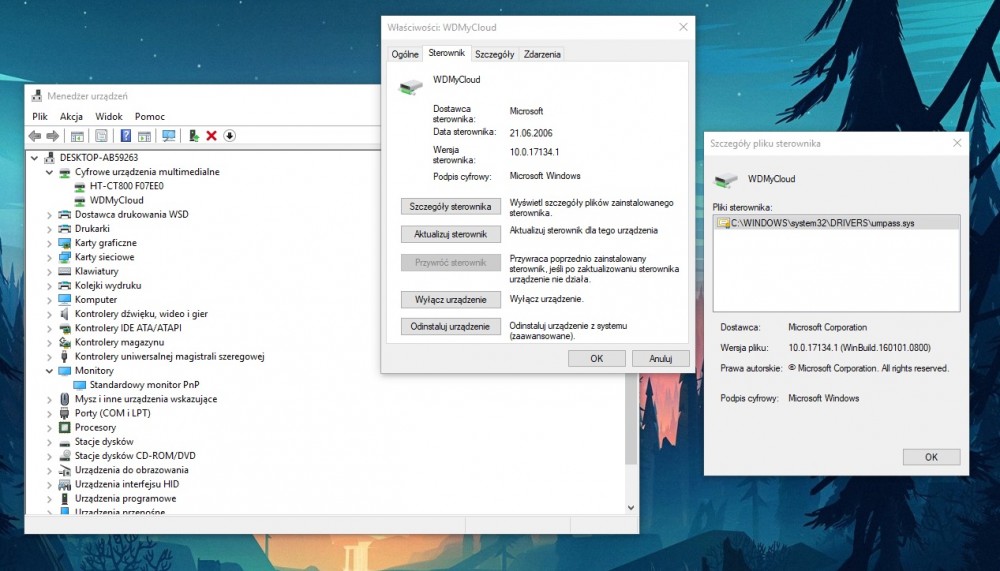Collapse the Monitory category
Image resolution: width=1000 pixels, height=571 pixels.
pyautogui.click(x=49, y=371)
